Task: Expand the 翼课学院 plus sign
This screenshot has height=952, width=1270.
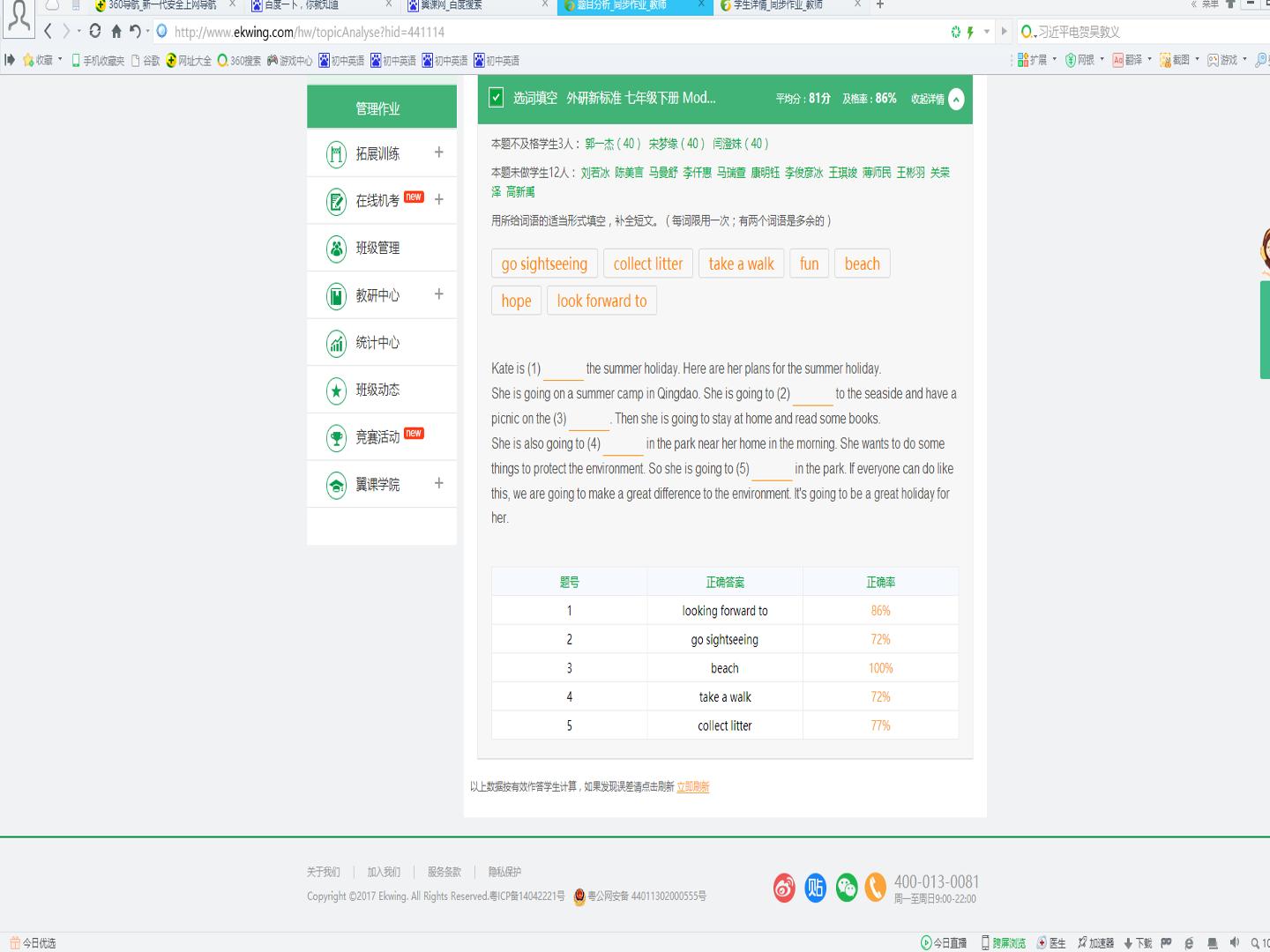Action: [438, 483]
